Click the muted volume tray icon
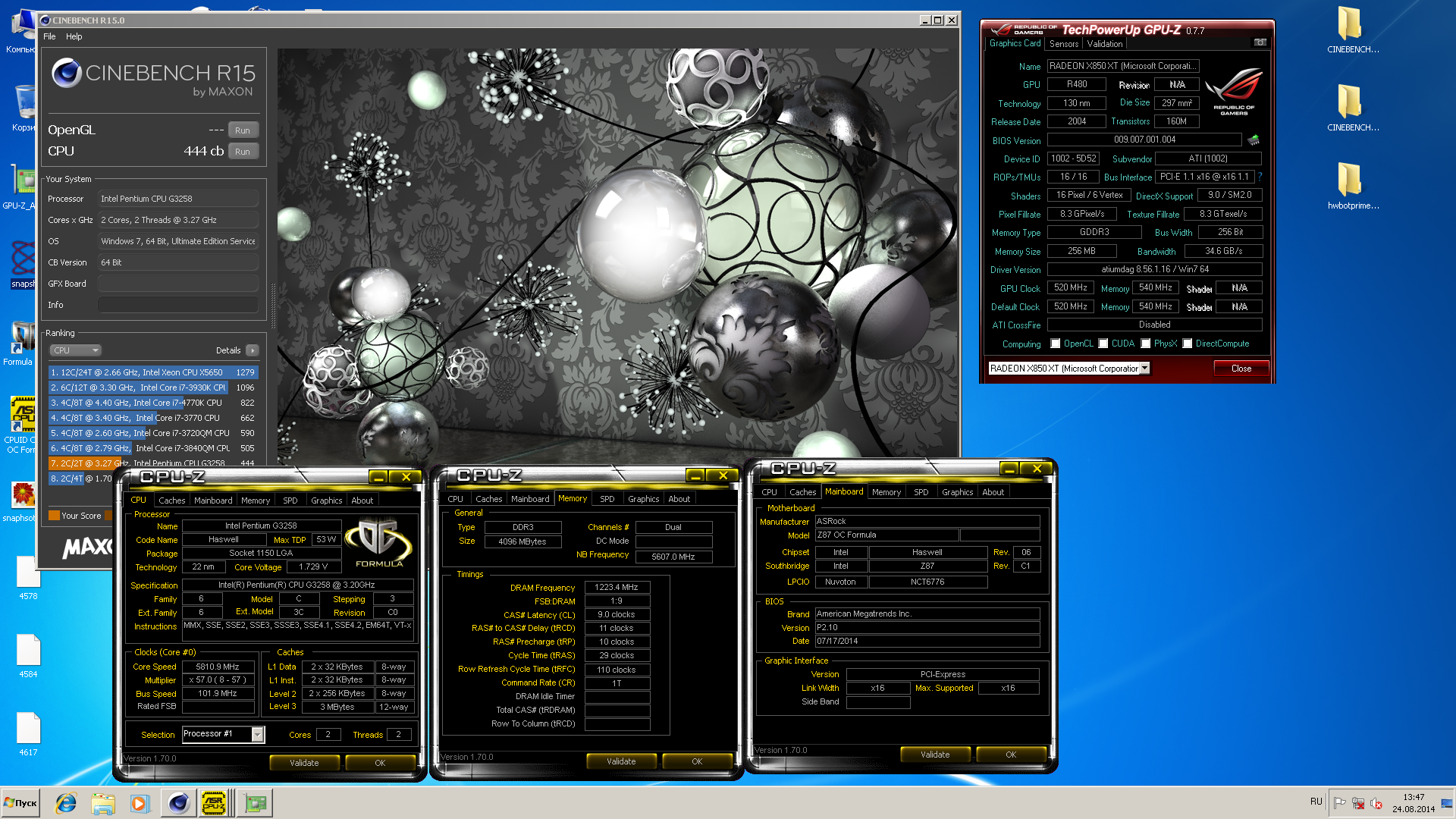Image resolution: width=1456 pixels, height=819 pixels. click(x=1376, y=803)
